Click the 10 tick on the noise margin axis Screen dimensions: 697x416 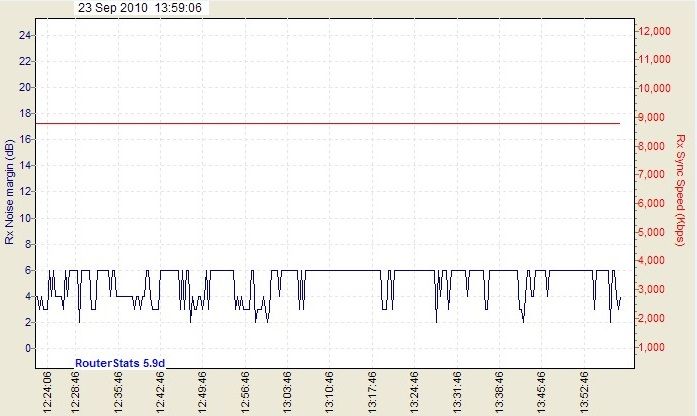26,218
